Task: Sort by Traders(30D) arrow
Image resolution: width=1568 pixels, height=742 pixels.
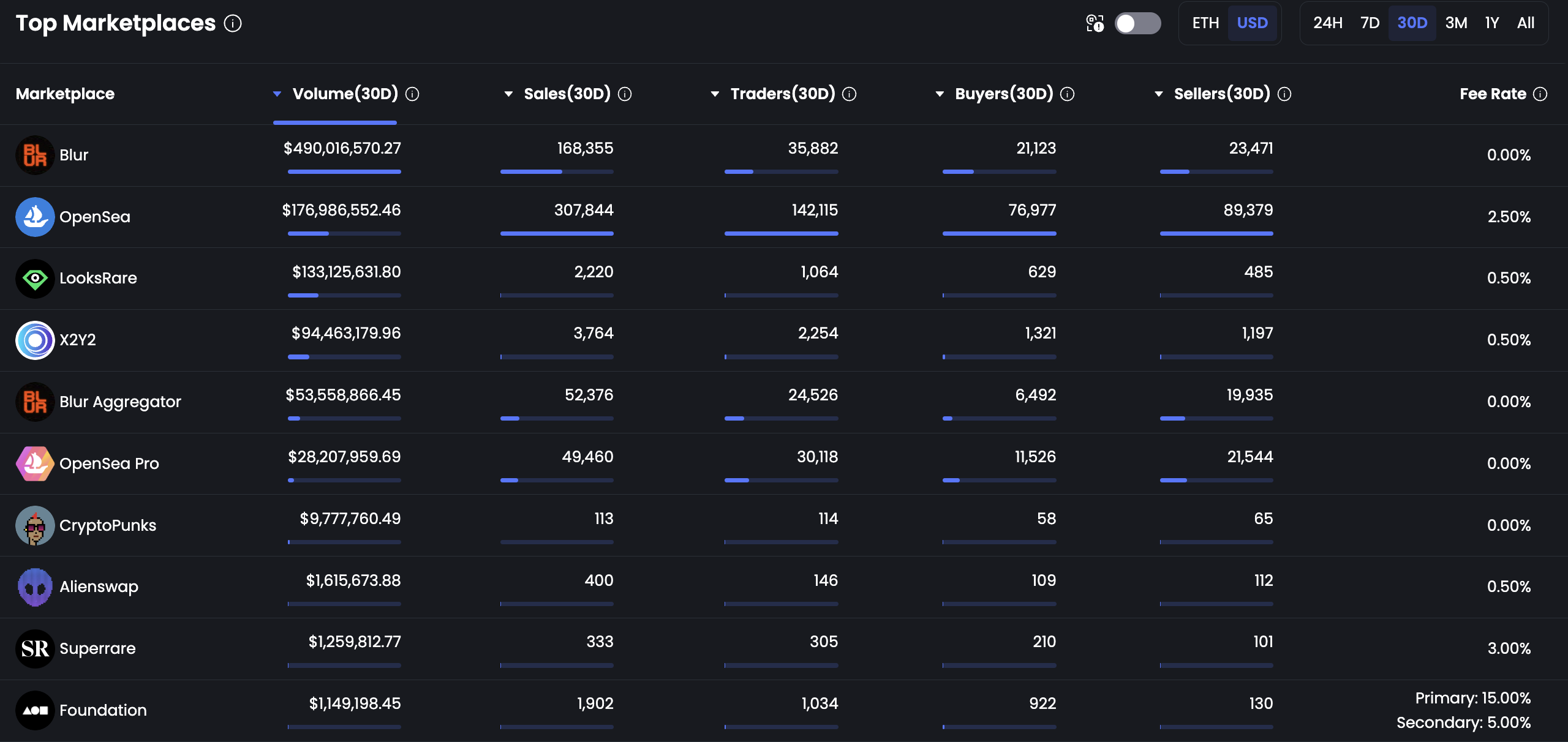Action: (715, 94)
